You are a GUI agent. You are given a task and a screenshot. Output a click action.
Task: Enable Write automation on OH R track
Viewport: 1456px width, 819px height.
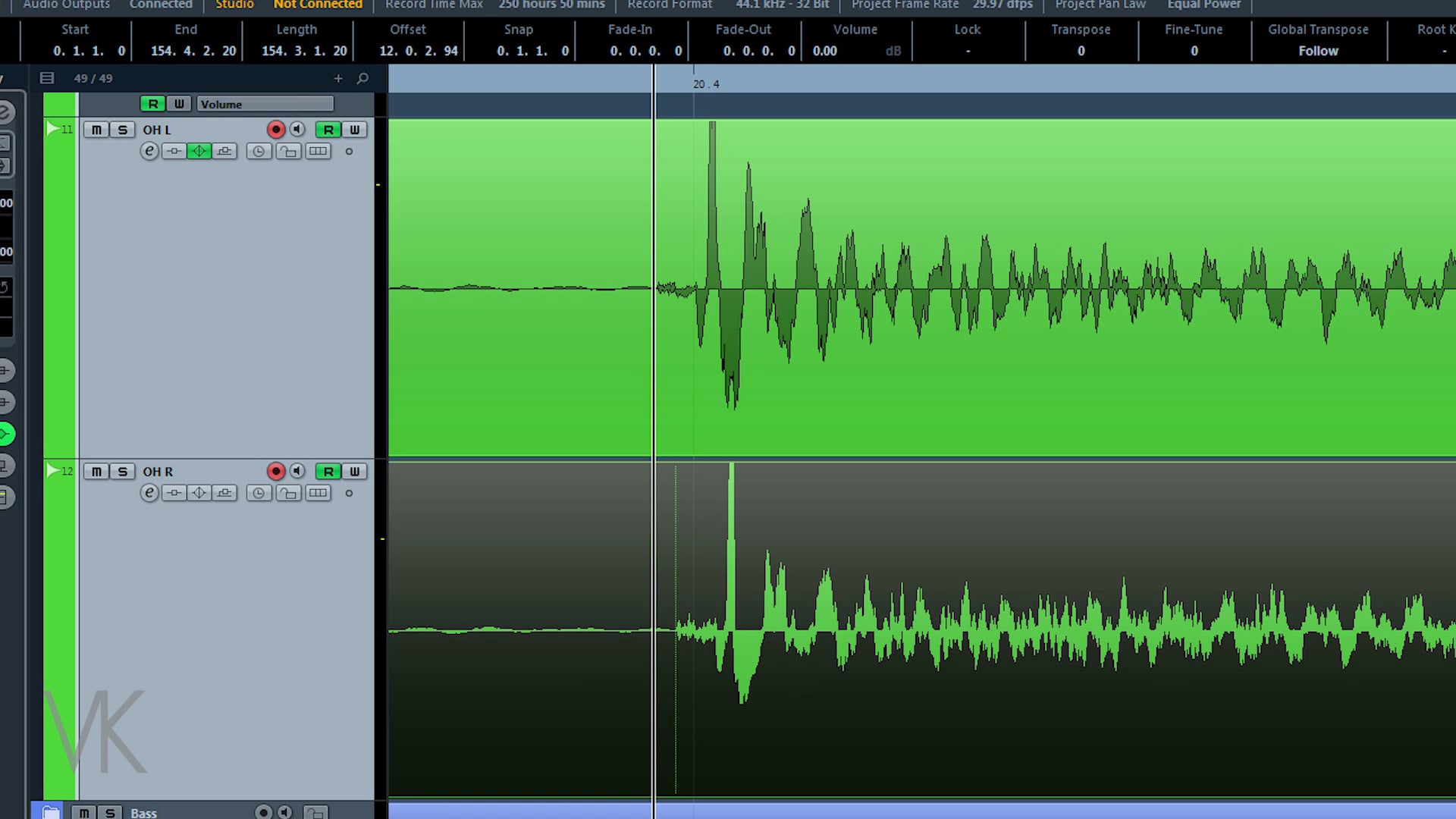click(354, 472)
